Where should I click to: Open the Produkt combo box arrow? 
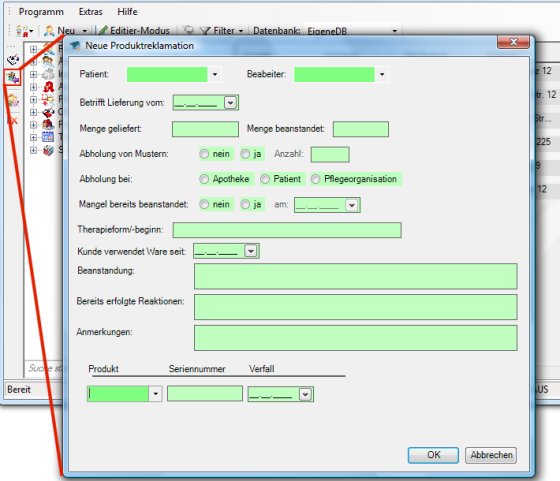[x=155, y=394]
